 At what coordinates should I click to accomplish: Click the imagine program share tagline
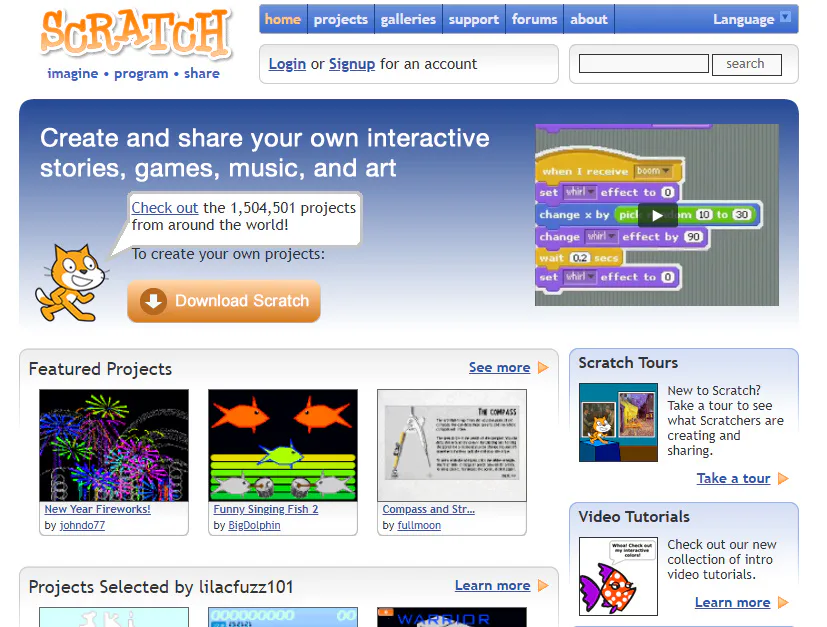coord(133,73)
